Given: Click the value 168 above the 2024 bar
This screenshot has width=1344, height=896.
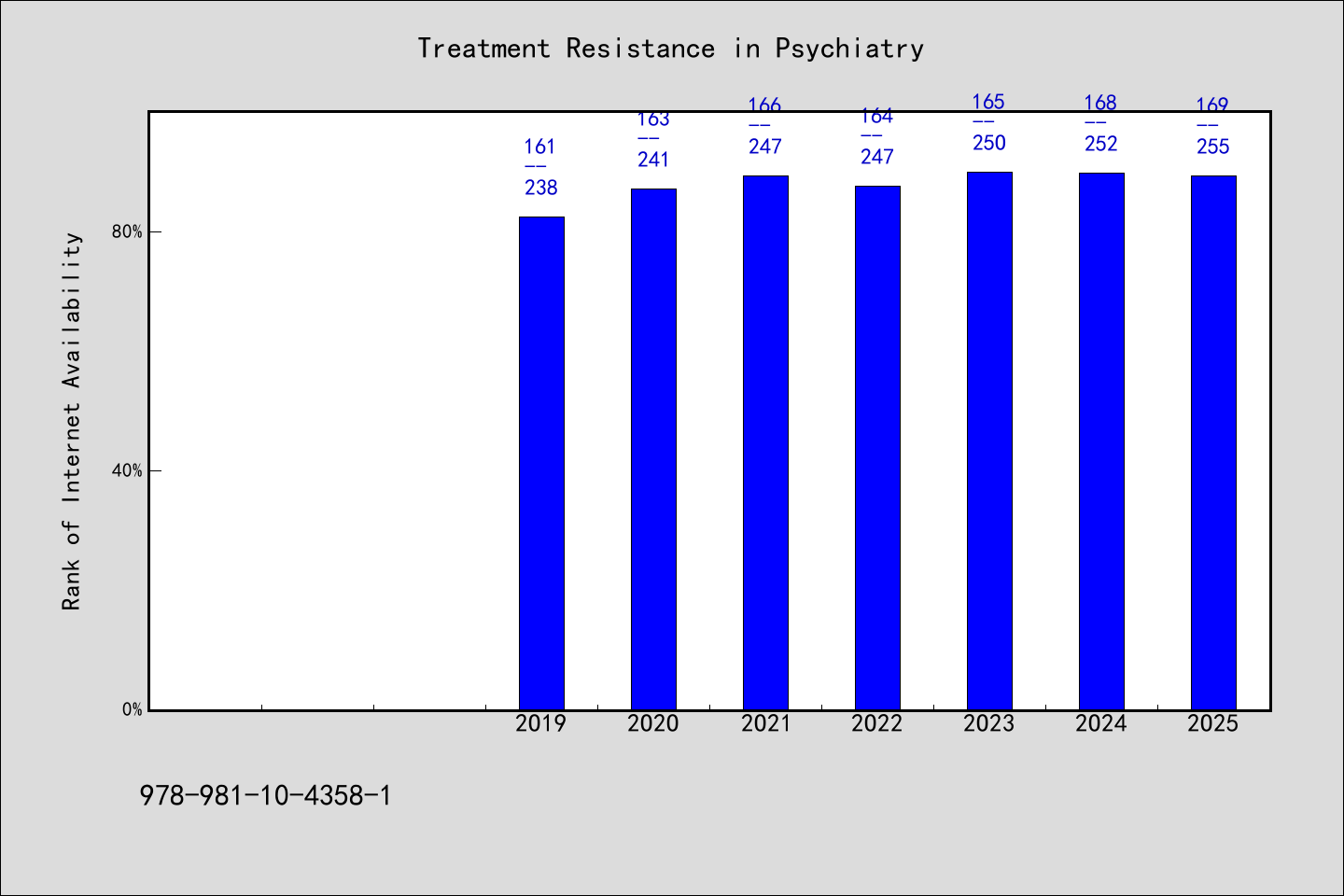Looking at the screenshot, I should (1101, 103).
